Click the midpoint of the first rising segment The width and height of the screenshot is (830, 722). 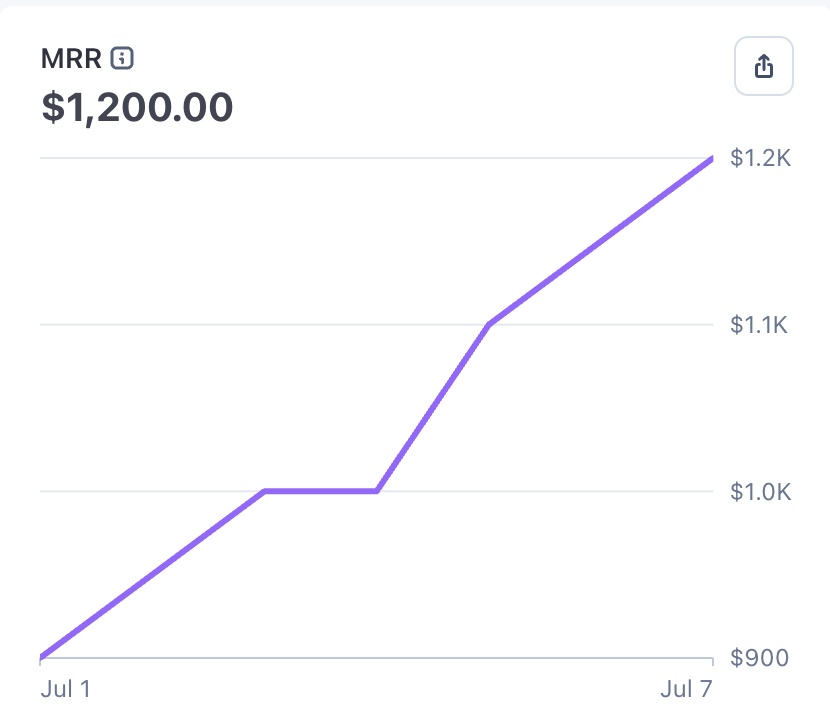click(x=152, y=574)
